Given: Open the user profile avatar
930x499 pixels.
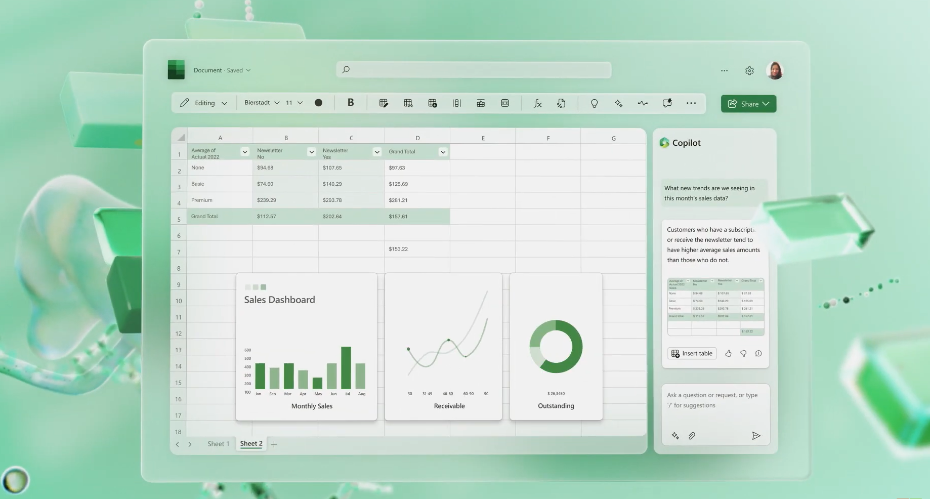Looking at the screenshot, I should [775, 70].
